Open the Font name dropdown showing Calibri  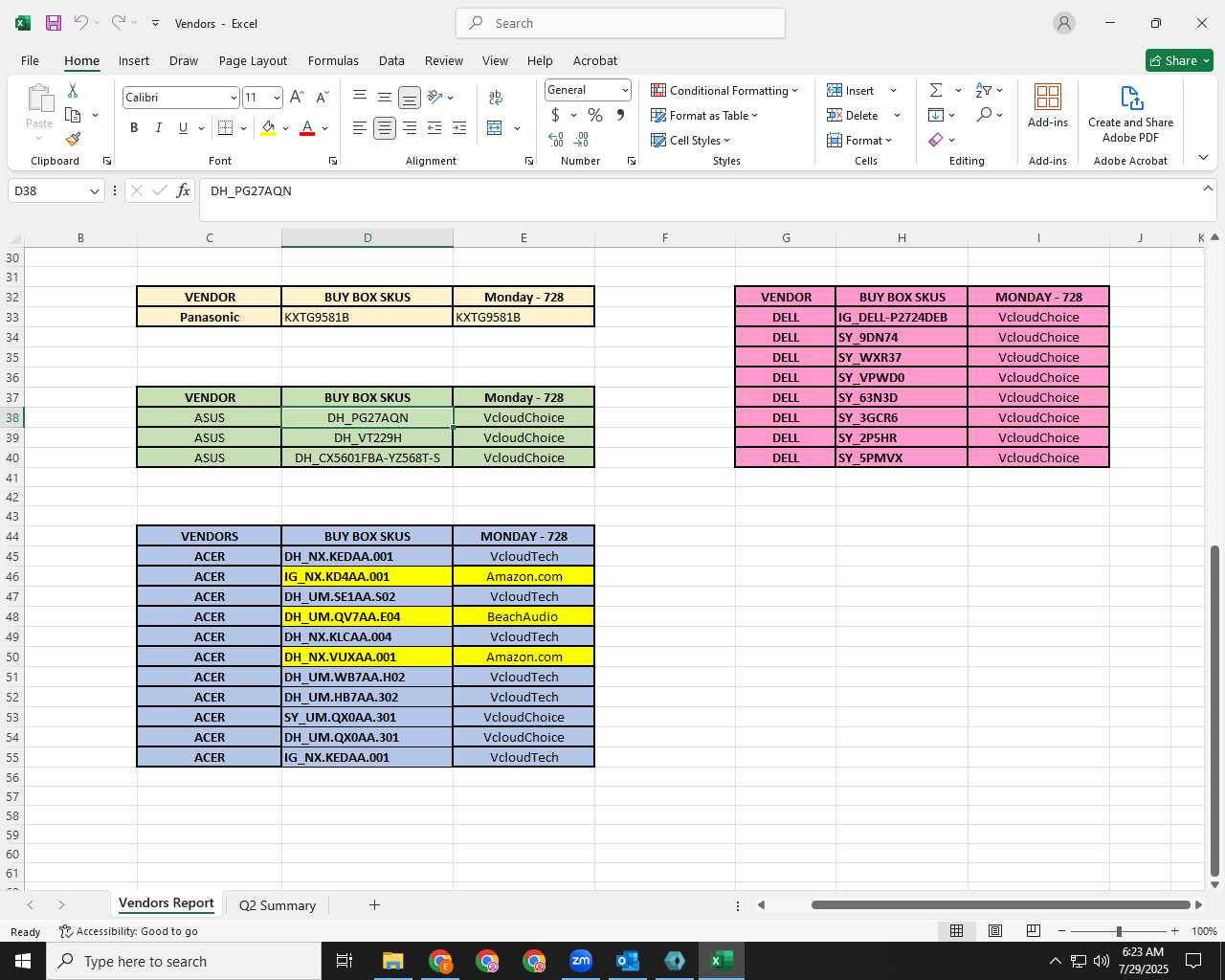coord(233,98)
